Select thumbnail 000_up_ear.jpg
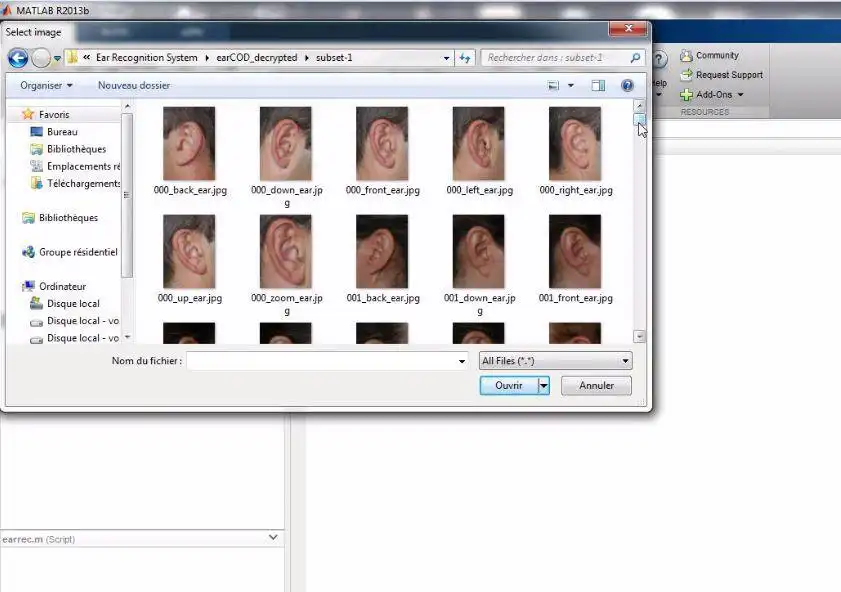Viewport: 841px width, 592px height. pos(189,251)
